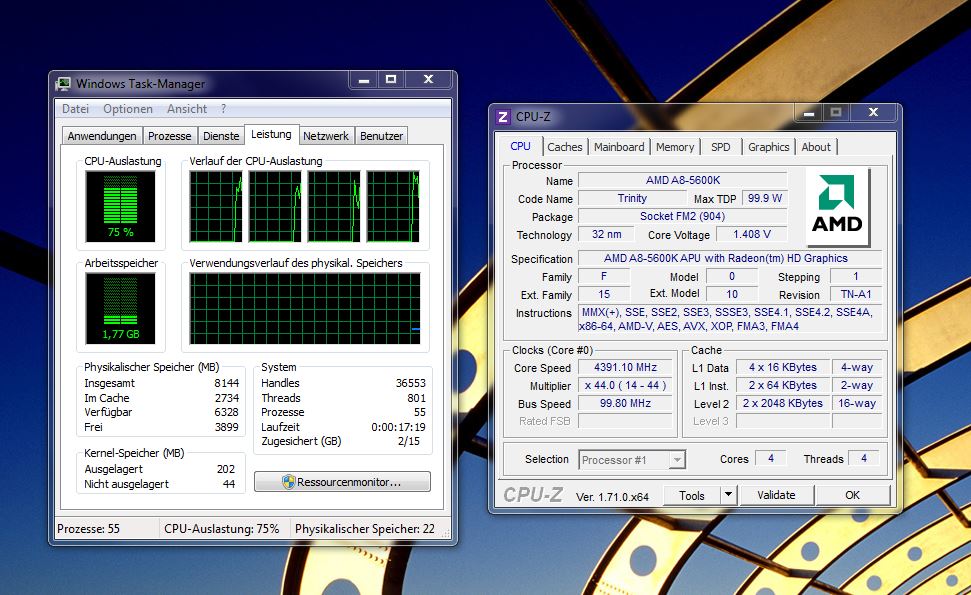971x595 pixels.
Task: Click the Task-Manager title bar icon
Action: point(63,84)
